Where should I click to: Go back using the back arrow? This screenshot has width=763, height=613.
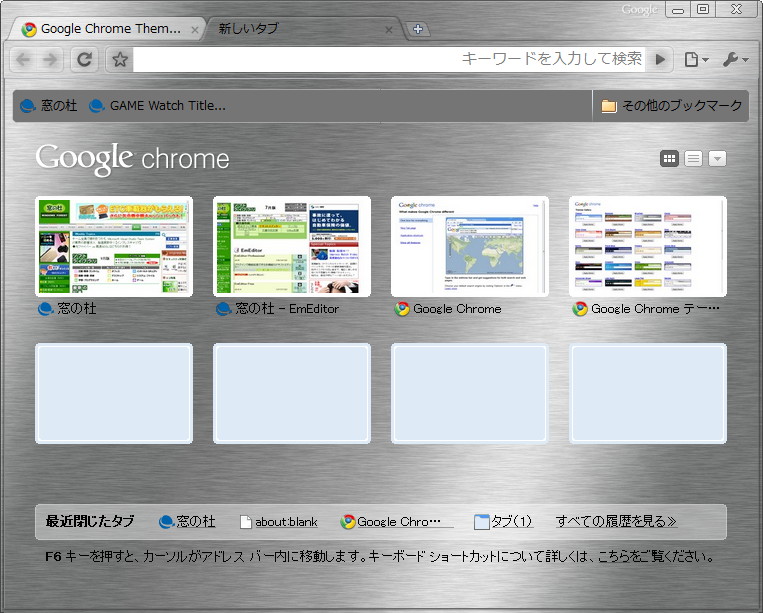[x=23, y=59]
